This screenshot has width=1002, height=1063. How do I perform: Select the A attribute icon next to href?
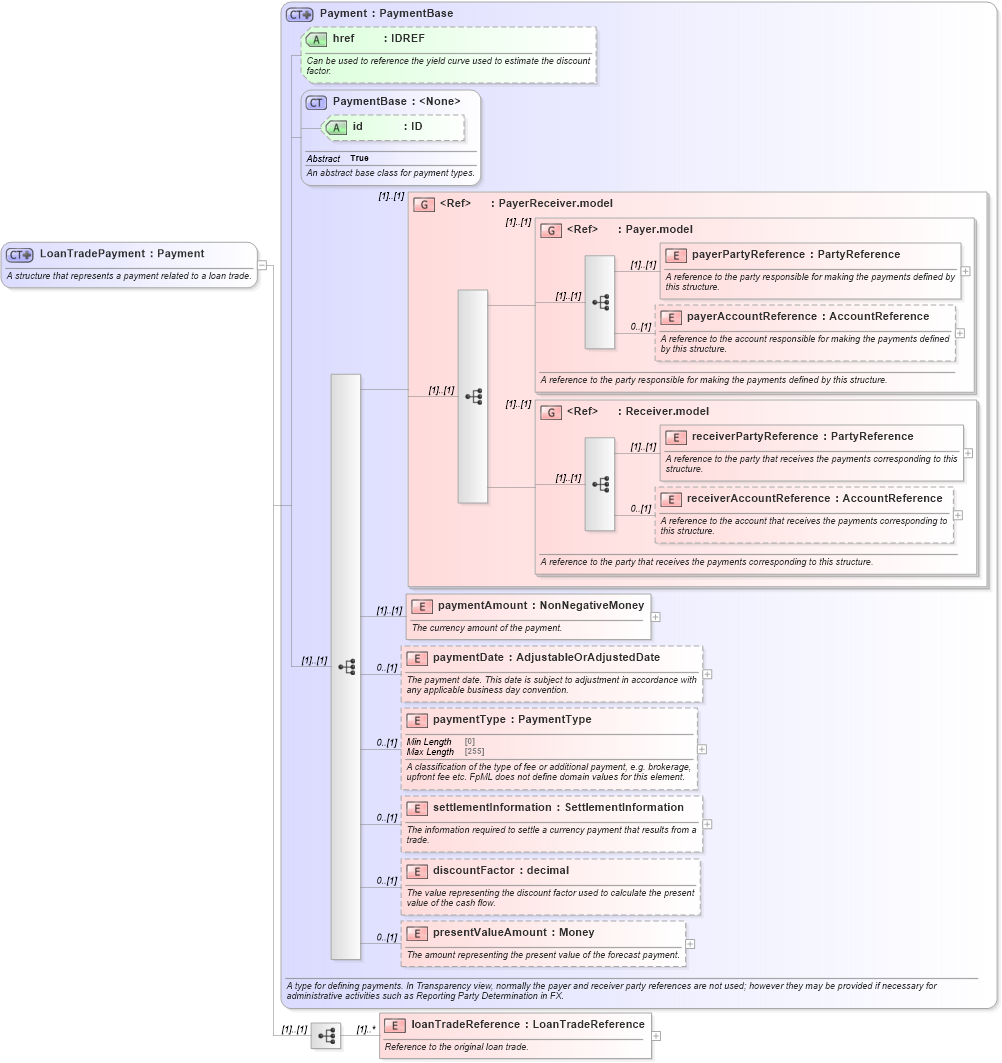pos(316,39)
